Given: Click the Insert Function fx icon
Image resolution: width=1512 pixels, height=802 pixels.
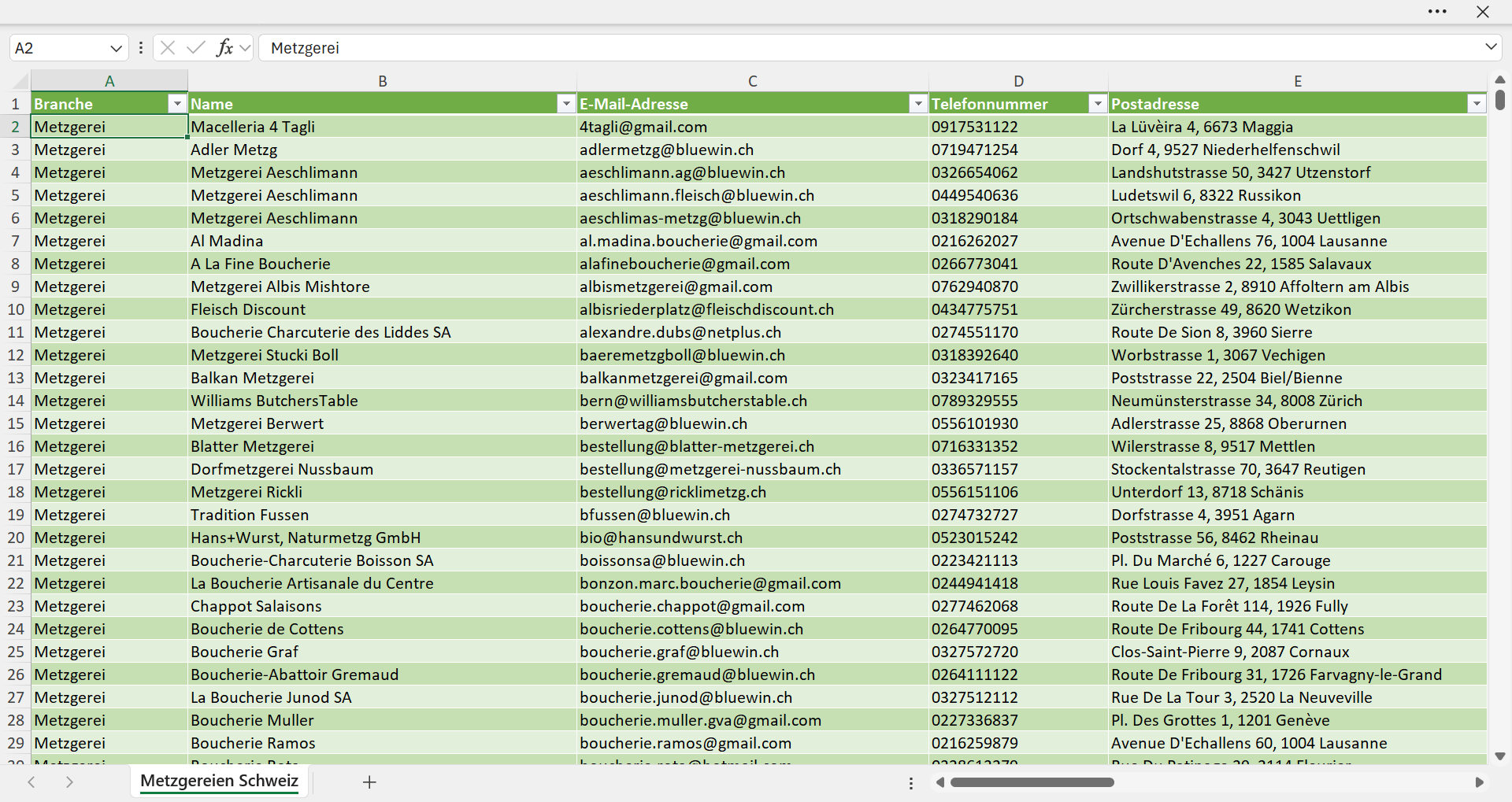Looking at the screenshot, I should (x=224, y=48).
